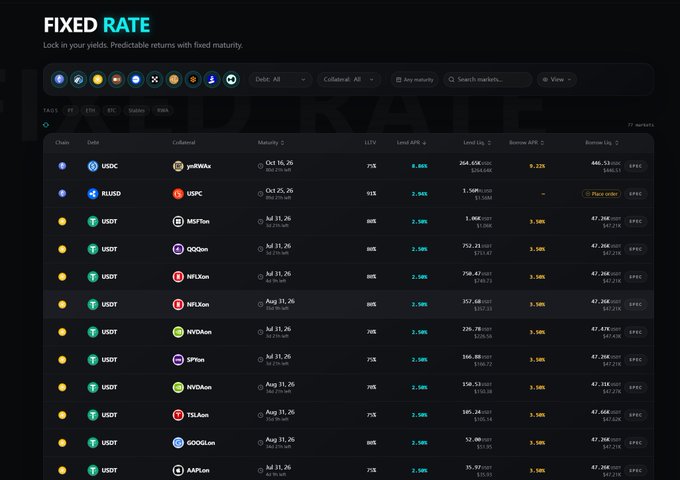
Task: Click SPEC button in ynRWAx row
Action: coord(636,166)
